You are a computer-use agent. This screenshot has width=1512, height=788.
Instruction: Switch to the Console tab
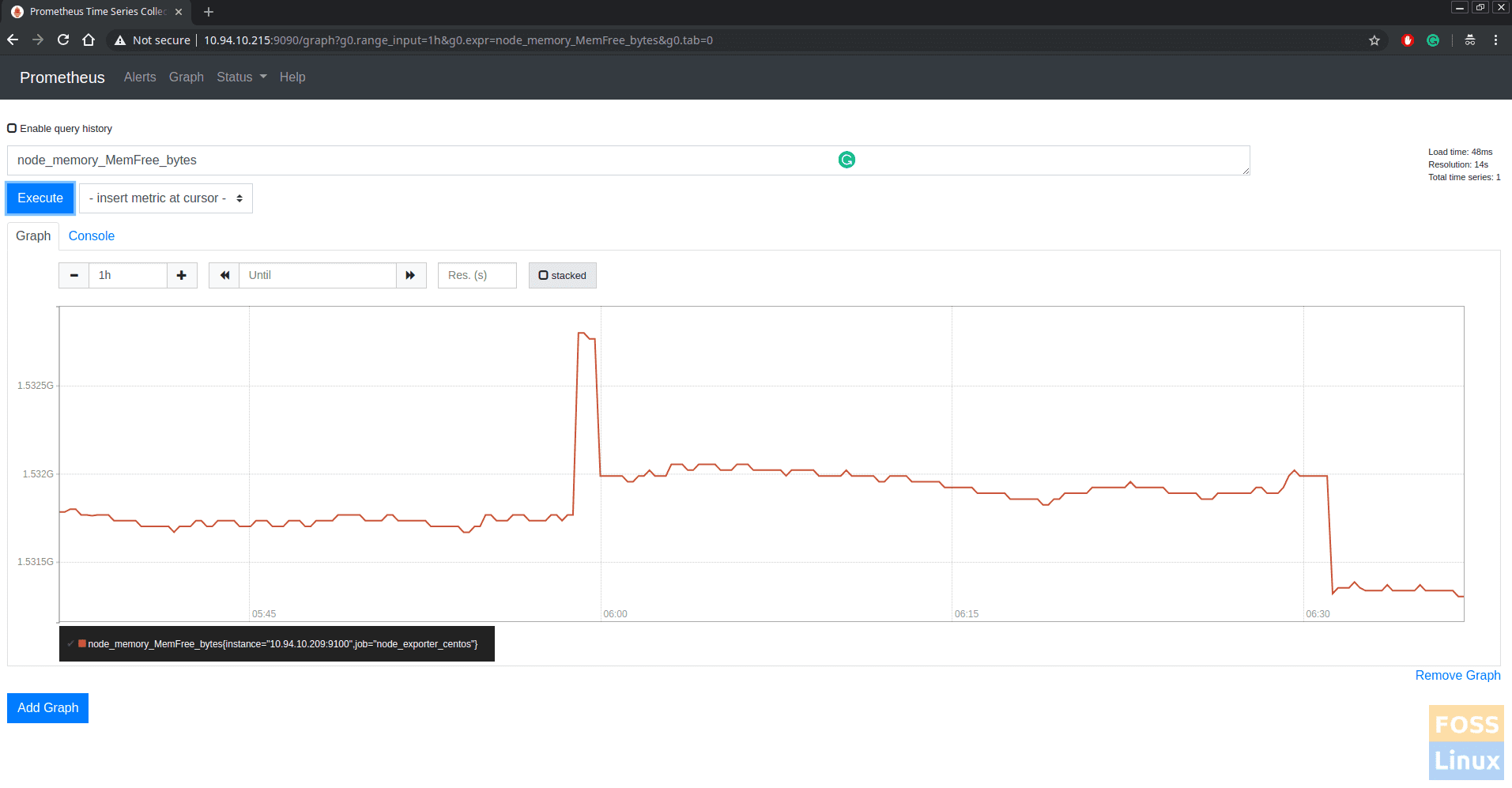click(91, 236)
